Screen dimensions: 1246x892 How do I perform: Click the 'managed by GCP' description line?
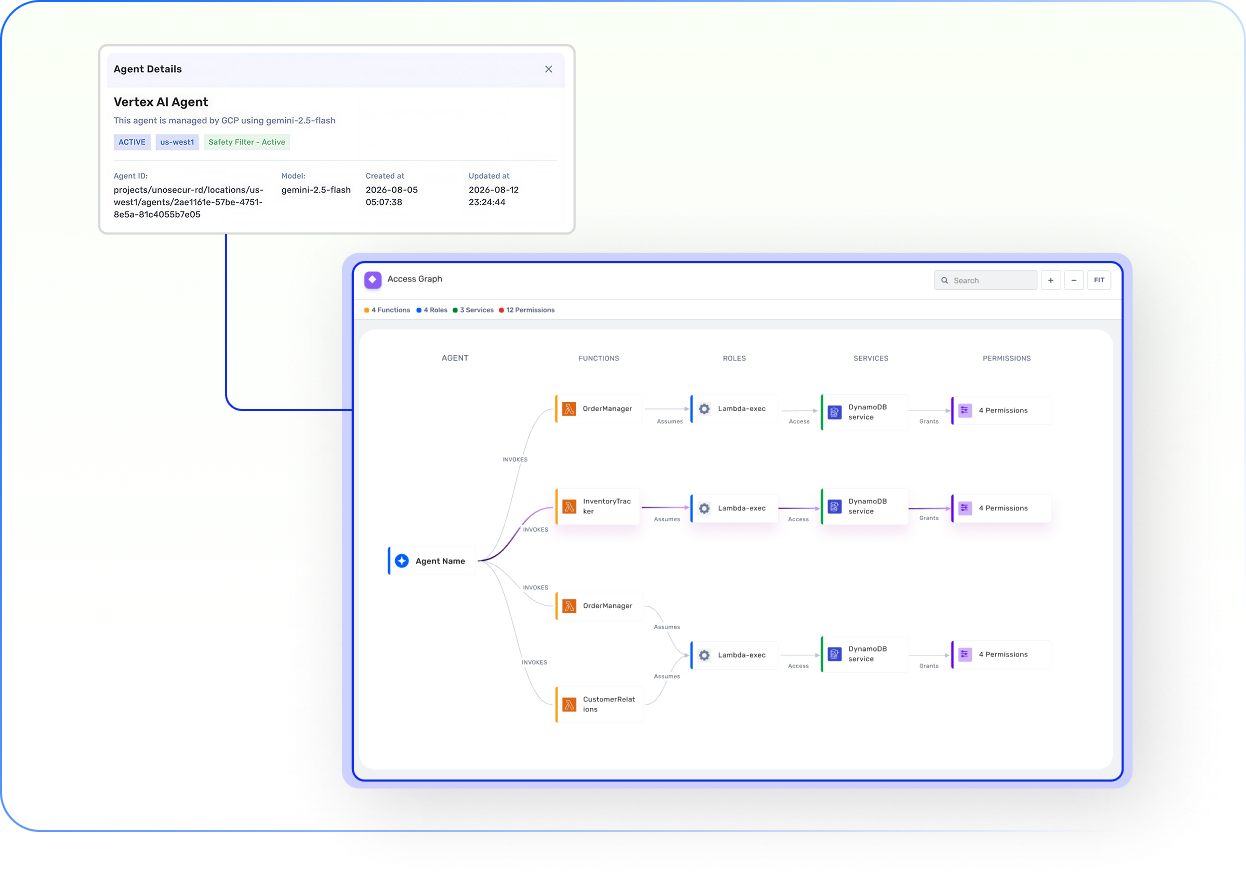click(x=225, y=120)
